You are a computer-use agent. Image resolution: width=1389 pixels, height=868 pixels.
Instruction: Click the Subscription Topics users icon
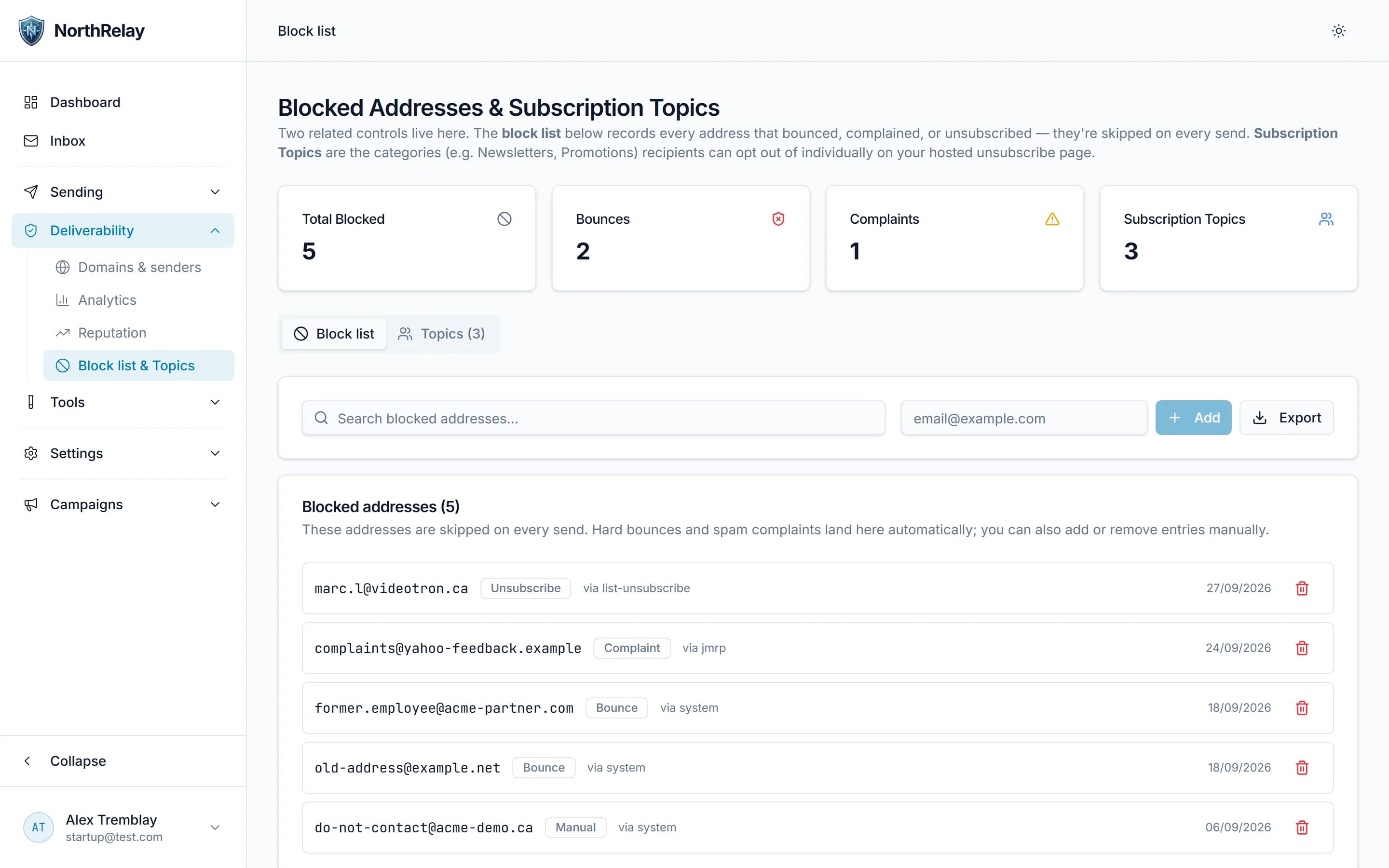click(1325, 219)
